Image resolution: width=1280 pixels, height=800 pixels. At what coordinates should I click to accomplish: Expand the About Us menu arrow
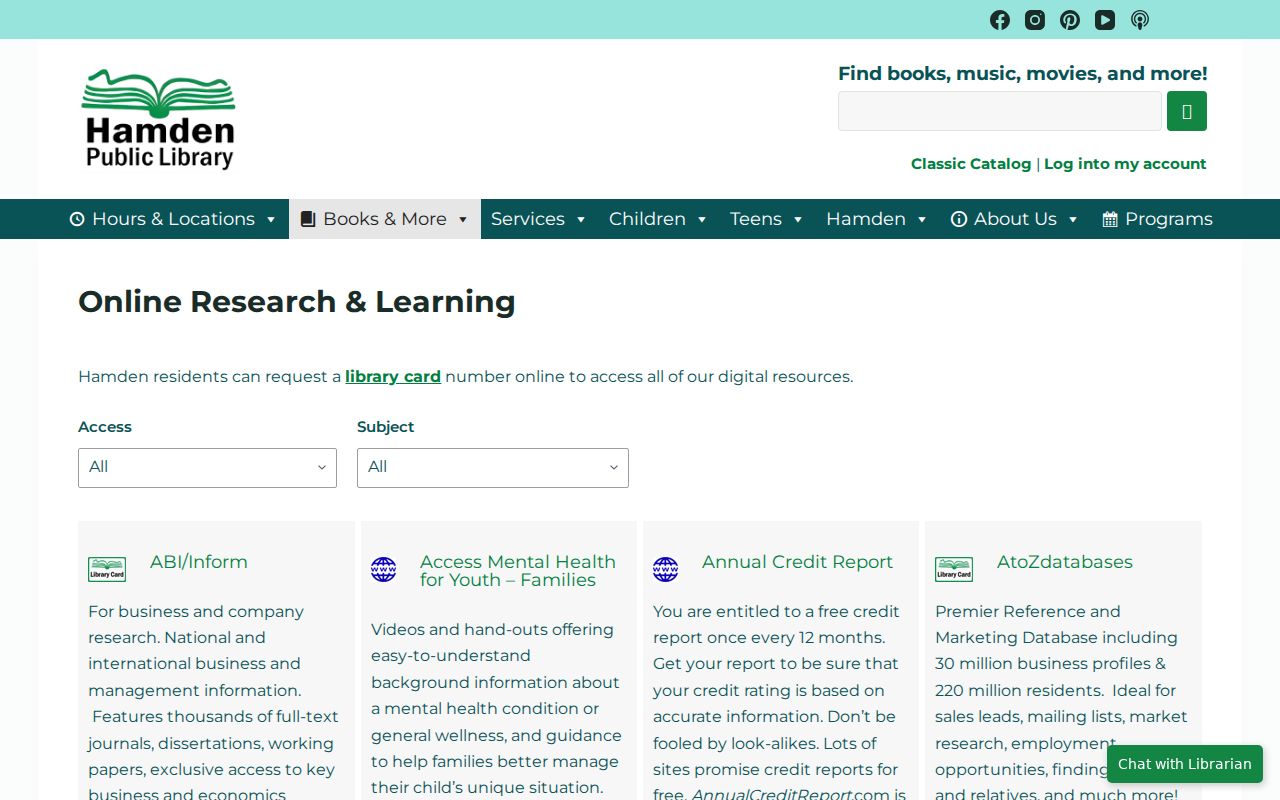(x=1073, y=219)
